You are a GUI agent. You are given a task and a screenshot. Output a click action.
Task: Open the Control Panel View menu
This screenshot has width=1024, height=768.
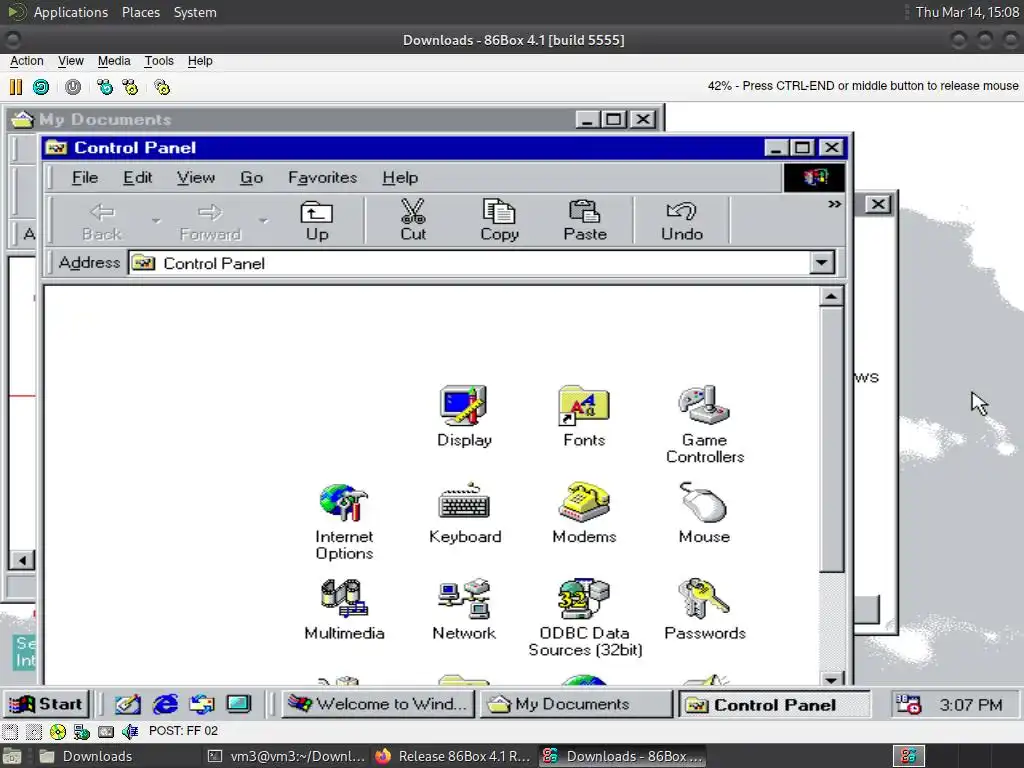click(195, 178)
